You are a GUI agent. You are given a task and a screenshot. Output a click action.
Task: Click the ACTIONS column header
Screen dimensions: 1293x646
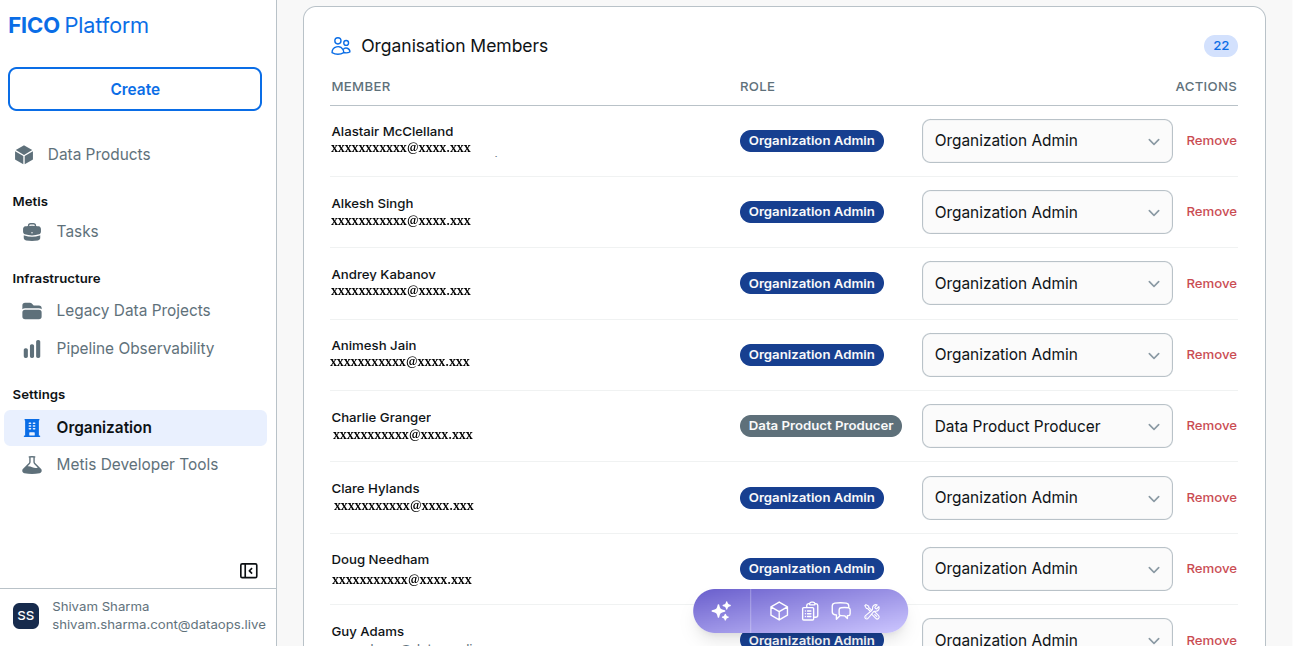pyautogui.click(x=1206, y=87)
